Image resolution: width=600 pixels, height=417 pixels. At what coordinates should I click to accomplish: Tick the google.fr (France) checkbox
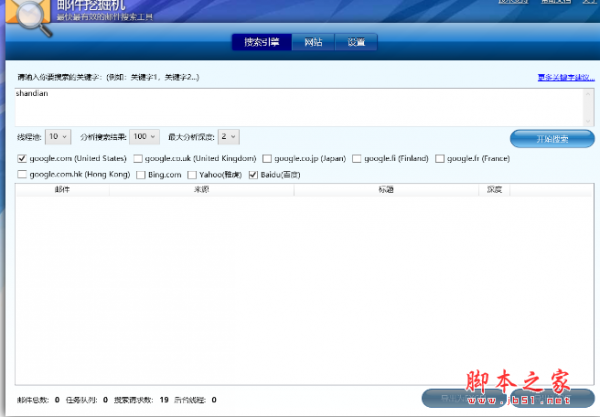click(x=439, y=158)
